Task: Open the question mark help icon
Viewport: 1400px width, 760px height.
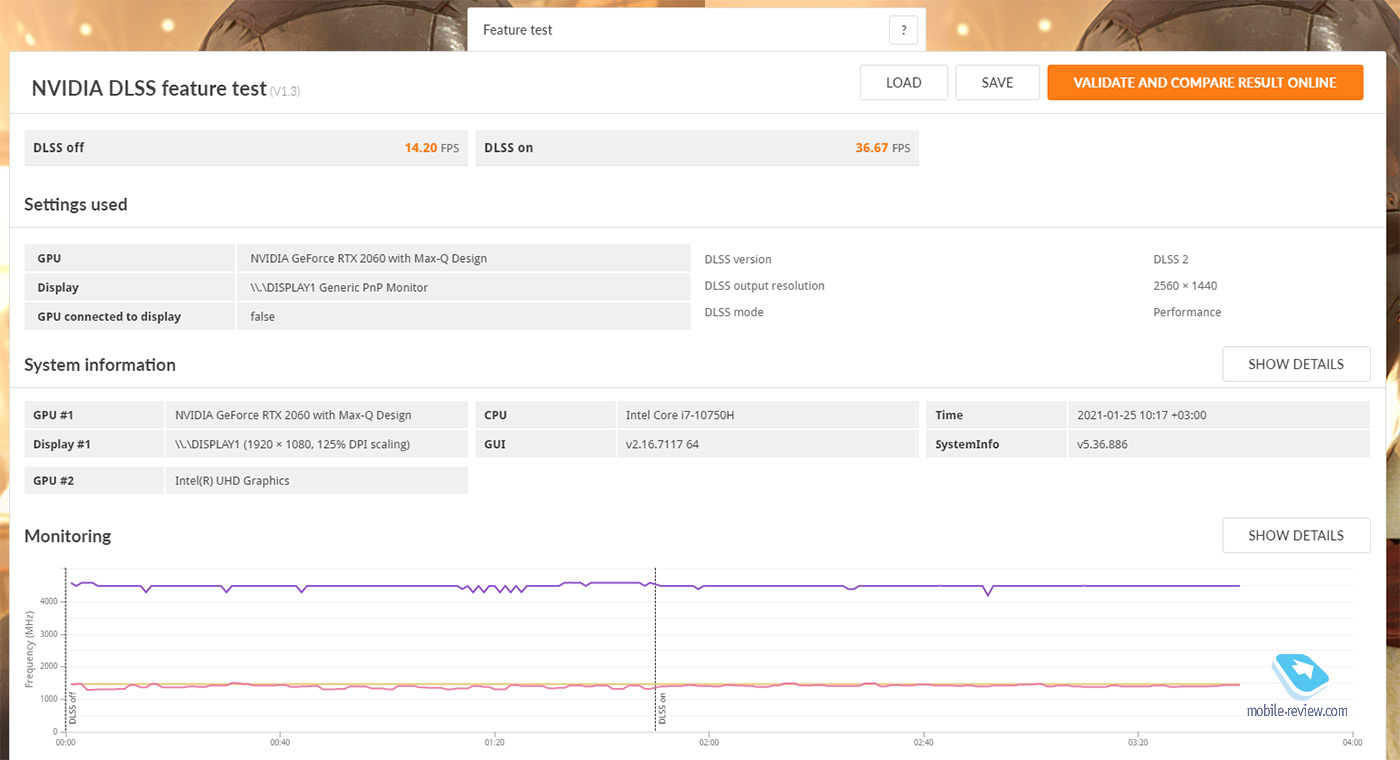Action: click(x=903, y=30)
